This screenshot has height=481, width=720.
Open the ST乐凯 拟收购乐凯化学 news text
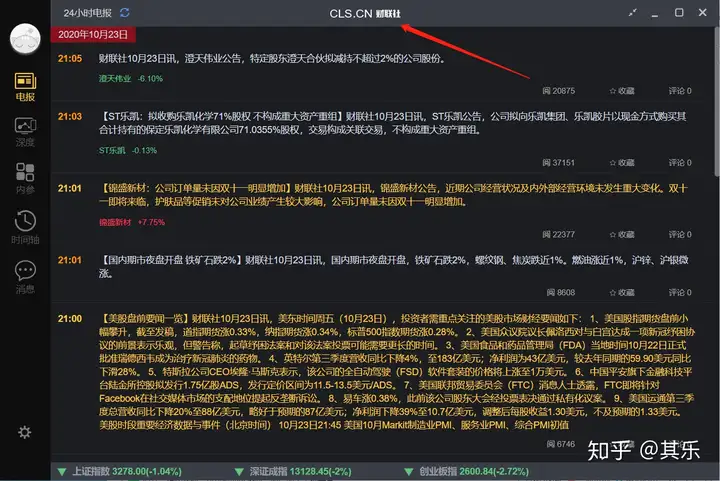pyautogui.click(x=393, y=123)
